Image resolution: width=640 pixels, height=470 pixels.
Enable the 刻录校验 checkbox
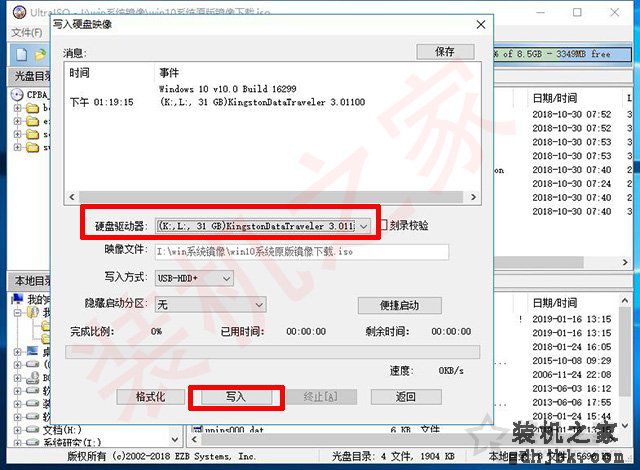[x=384, y=225]
